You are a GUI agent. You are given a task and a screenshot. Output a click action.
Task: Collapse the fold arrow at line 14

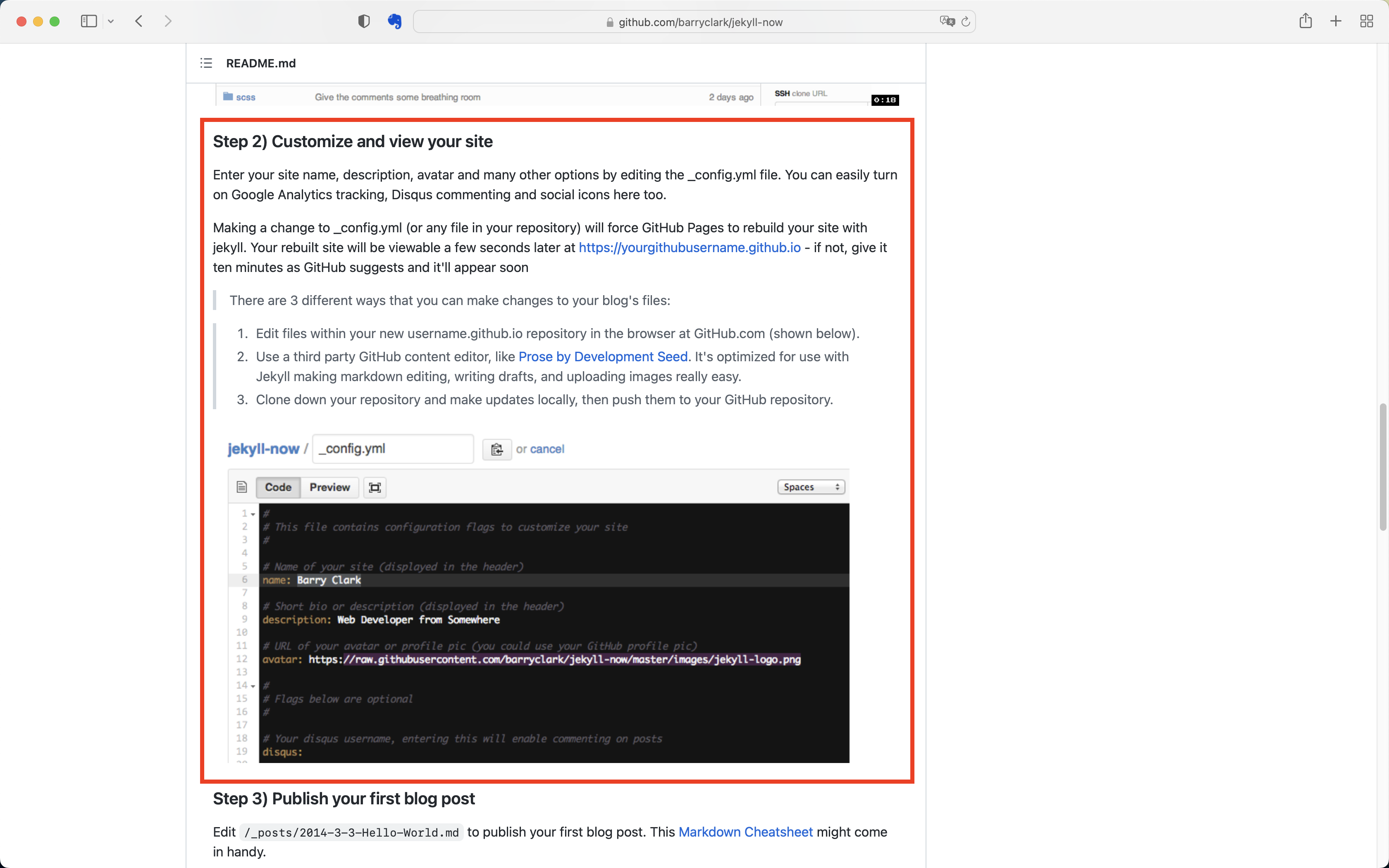coord(253,686)
